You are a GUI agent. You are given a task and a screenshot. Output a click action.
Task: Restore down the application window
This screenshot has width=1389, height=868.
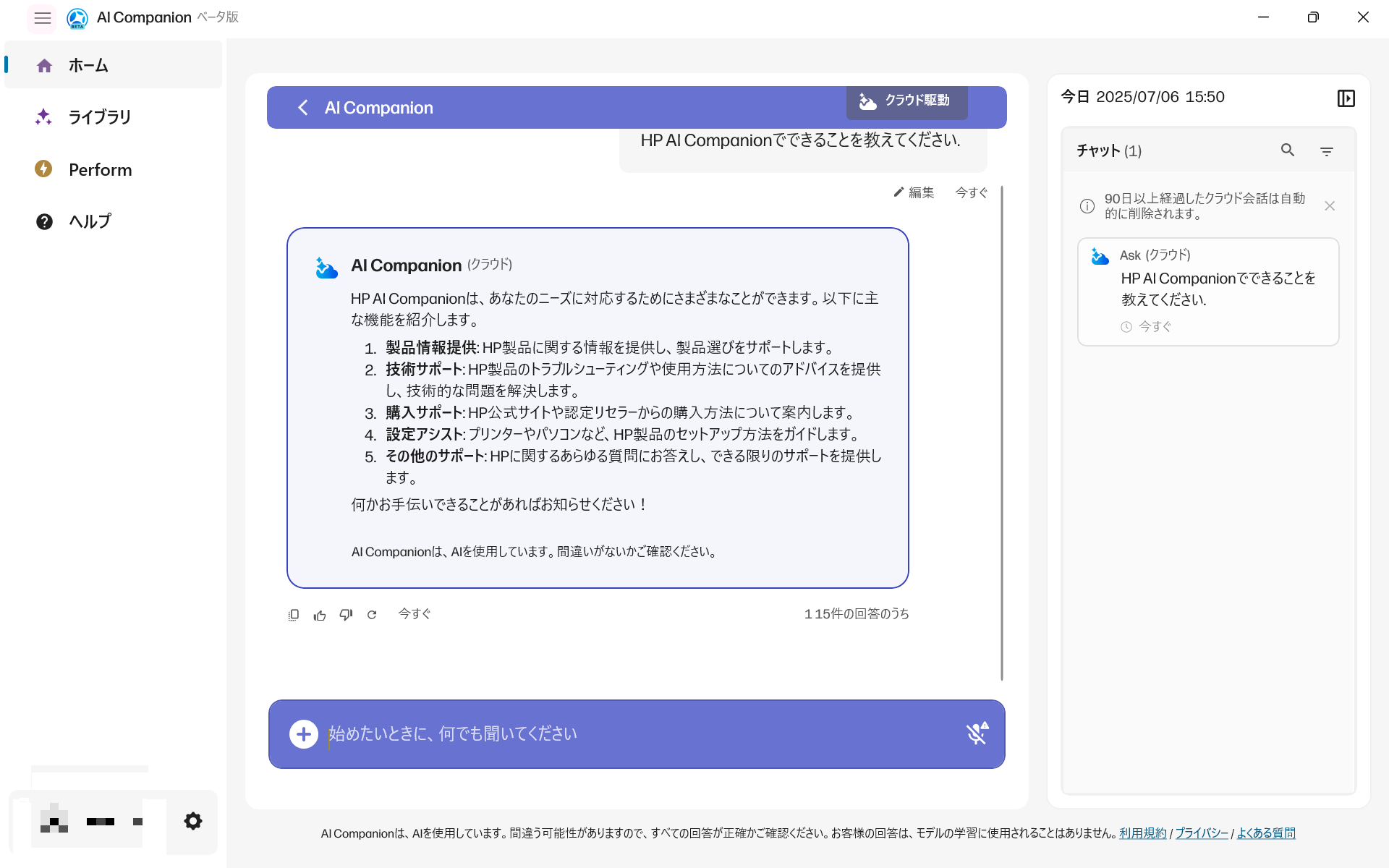point(1313,17)
